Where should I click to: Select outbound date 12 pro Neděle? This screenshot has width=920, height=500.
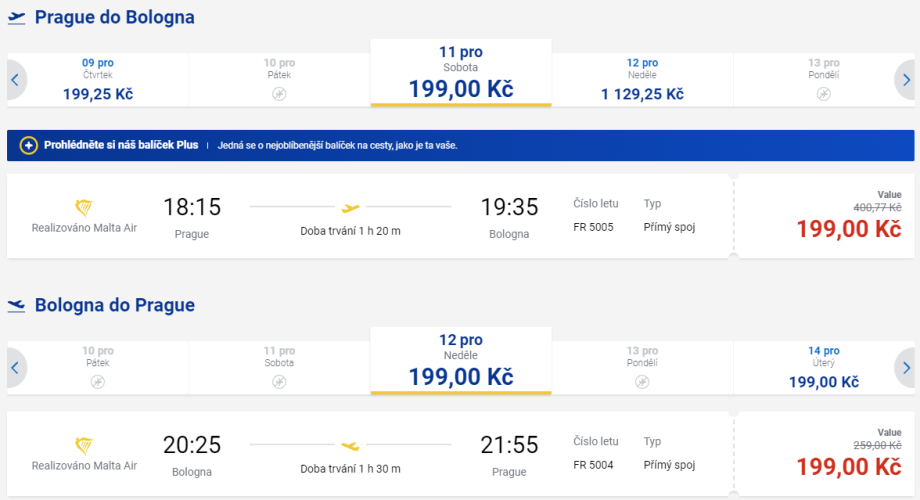(642, 80)
